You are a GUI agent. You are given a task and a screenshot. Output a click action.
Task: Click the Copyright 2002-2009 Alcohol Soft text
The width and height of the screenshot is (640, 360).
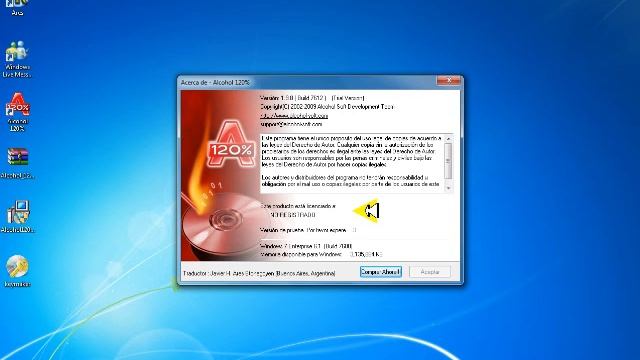pos(327,107)
